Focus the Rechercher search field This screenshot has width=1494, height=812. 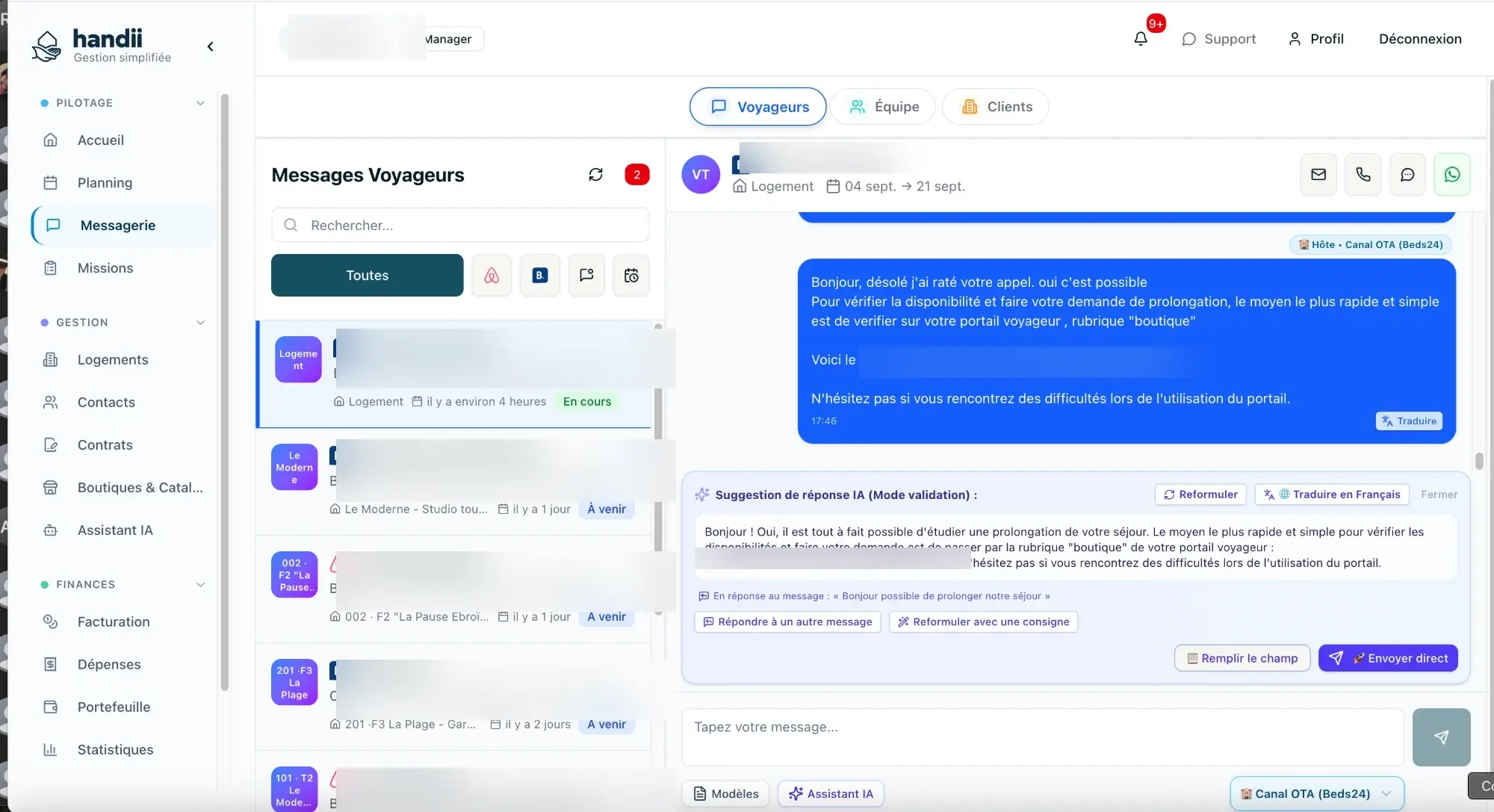pyautogui.click(x=460, y=225)
